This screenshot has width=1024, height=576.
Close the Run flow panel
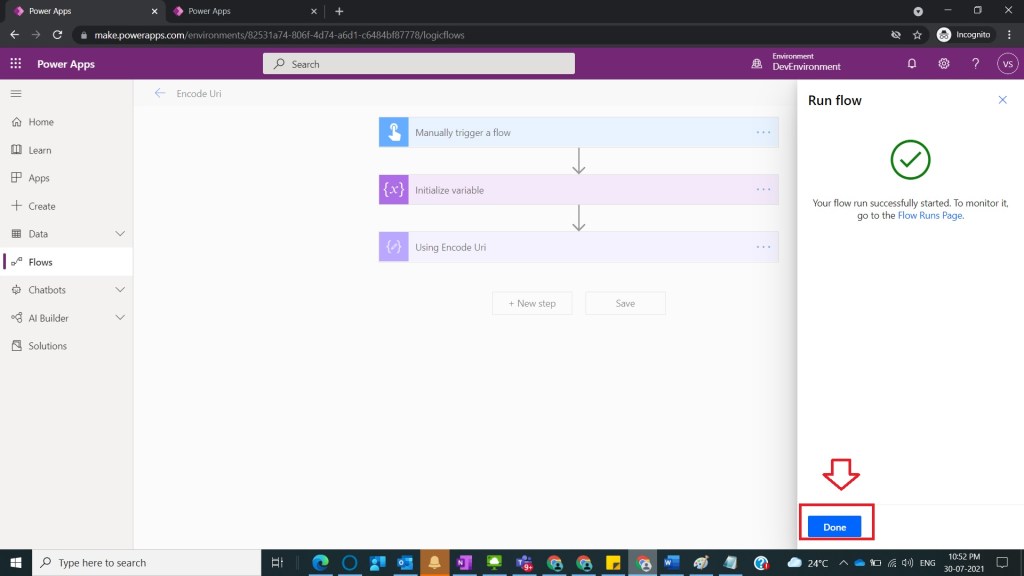tap(1002, 100)
